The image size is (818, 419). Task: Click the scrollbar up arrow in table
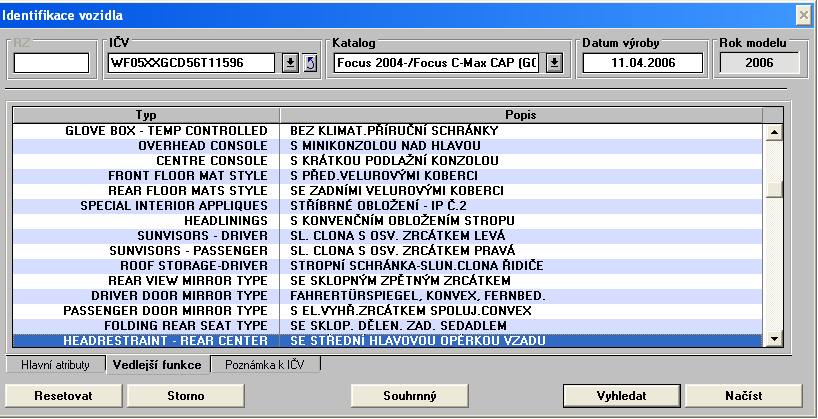[772, 131]
